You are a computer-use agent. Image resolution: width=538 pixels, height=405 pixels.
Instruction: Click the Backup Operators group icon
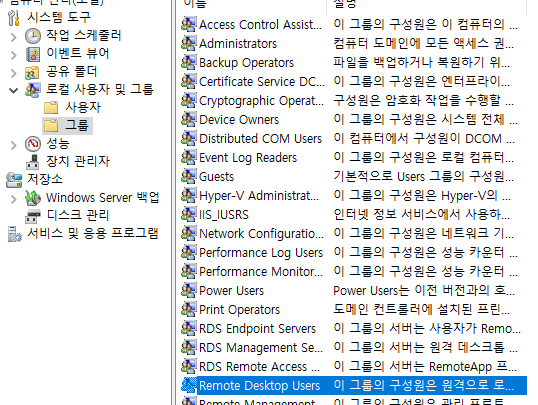point(189,62)
